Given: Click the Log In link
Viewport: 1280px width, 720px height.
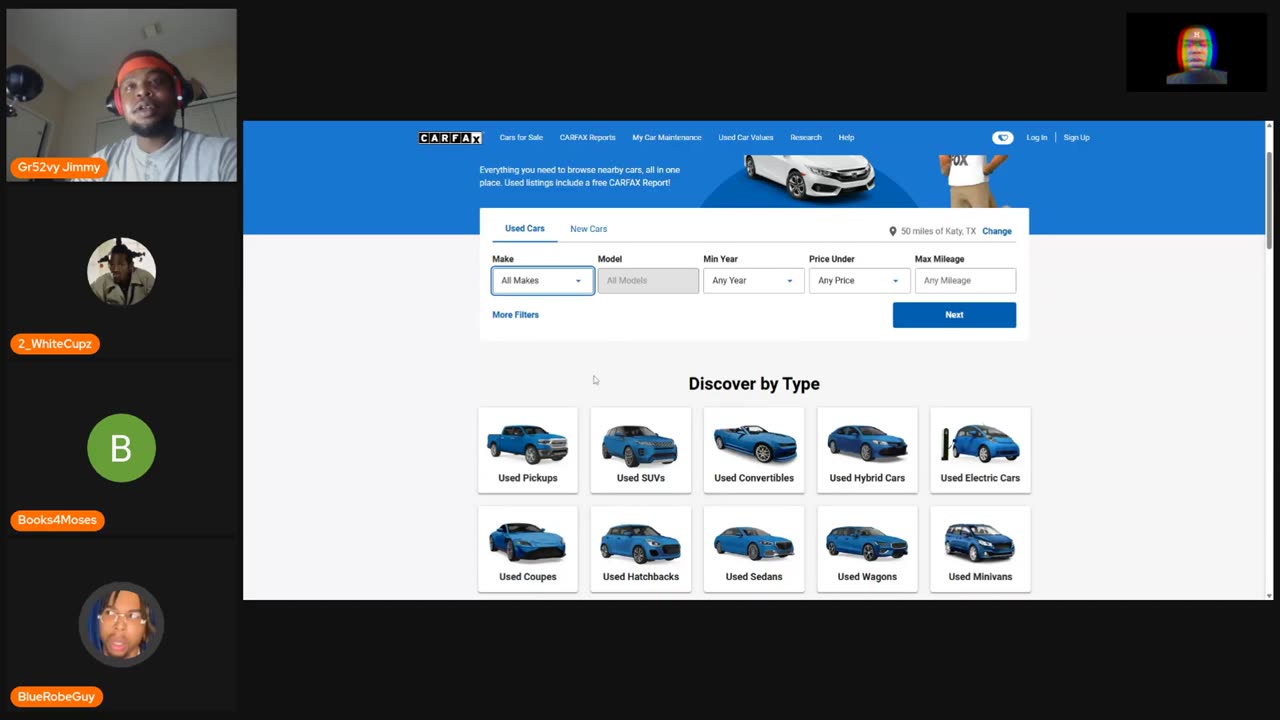Looking at the screenshot, I should (x=1037, y=138).
